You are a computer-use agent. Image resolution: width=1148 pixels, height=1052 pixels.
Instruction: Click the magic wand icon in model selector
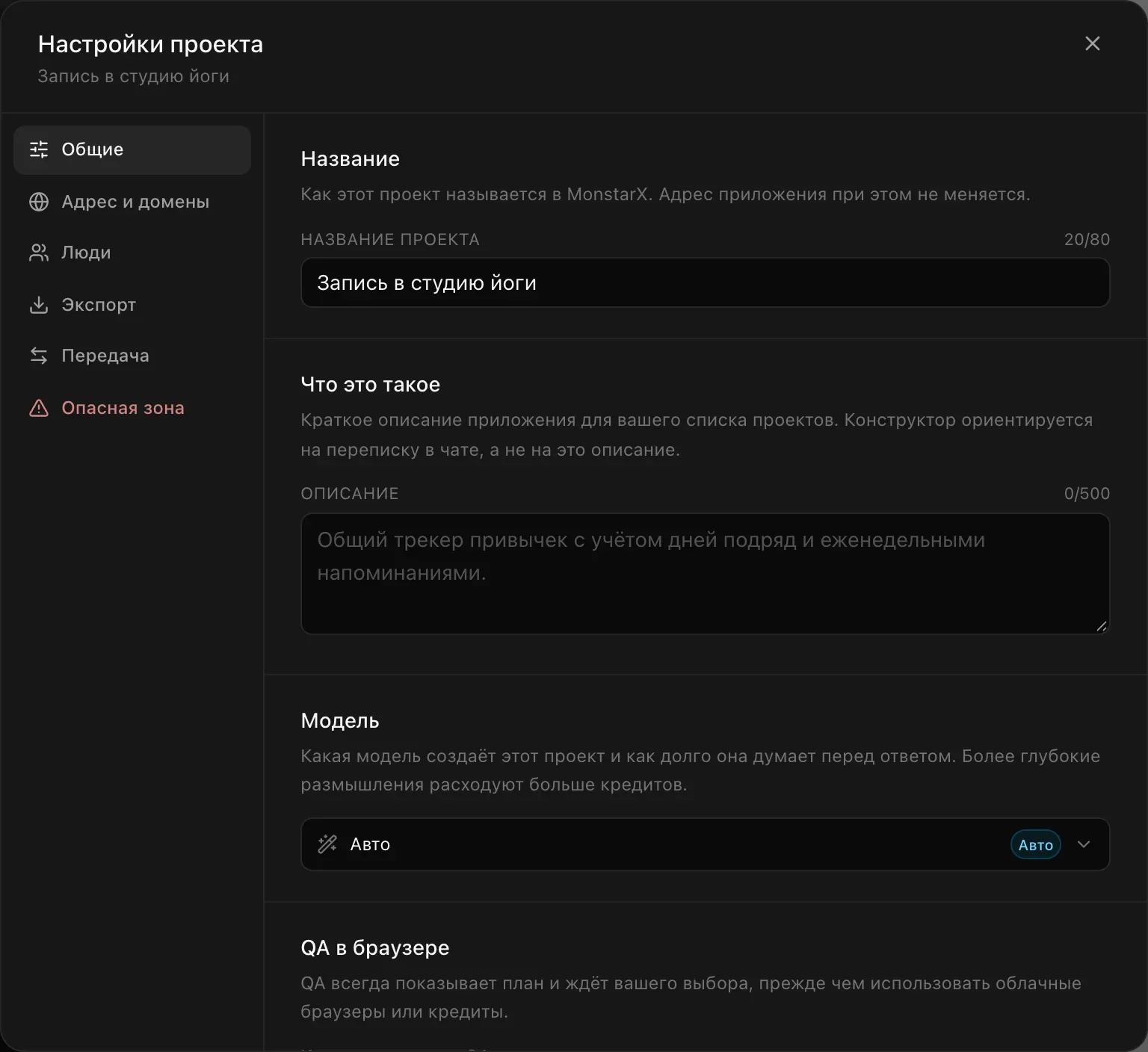pyautogui.click(x=327, y=844)
